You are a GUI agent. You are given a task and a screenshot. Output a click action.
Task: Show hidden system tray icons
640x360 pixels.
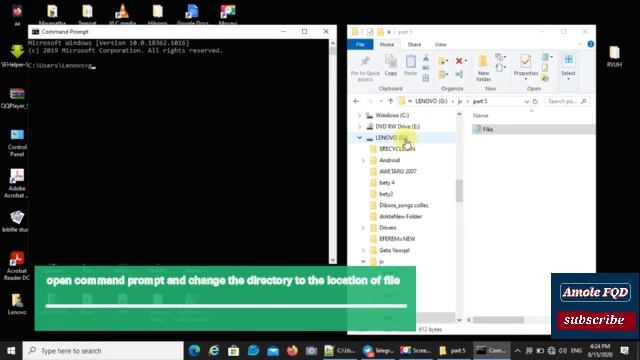pyautogui.click(x=518, y=351)
